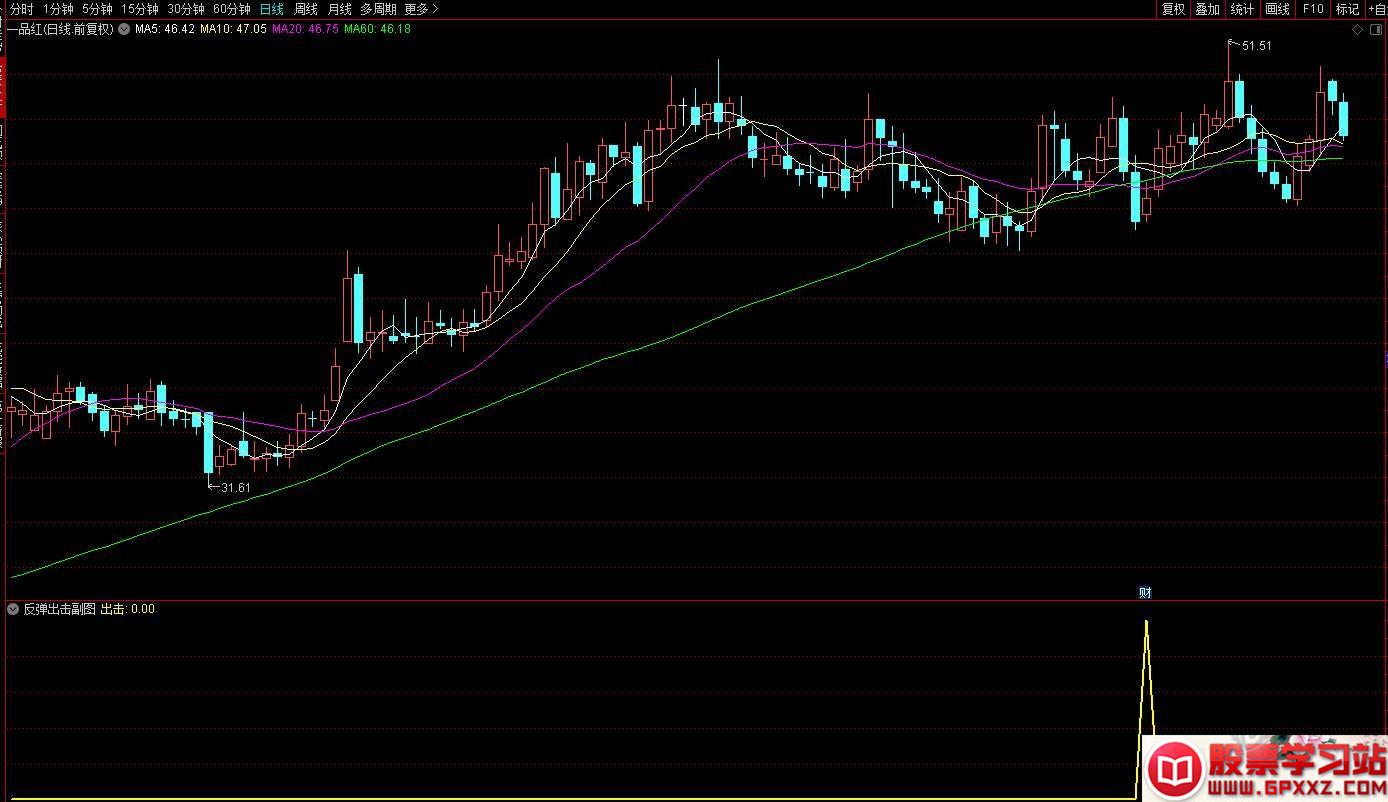Open the 叠加 overlay tool
Screen dimensions: 1388x802
(1207, 9)
